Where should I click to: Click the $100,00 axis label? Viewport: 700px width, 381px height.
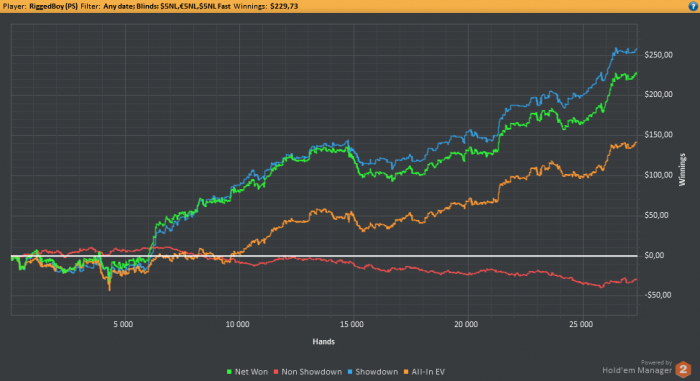658,175
